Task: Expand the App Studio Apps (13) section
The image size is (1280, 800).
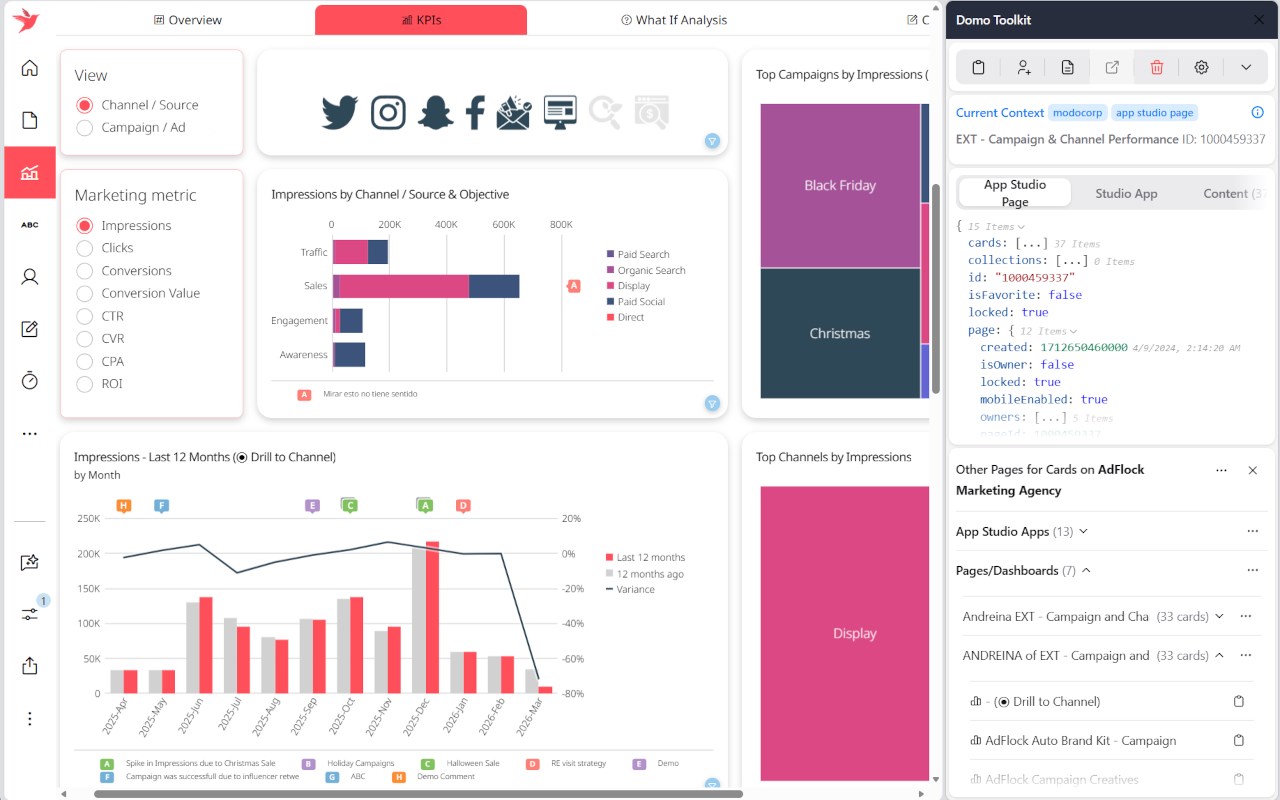Action: pyautogui.click(x=1083, y=532)
